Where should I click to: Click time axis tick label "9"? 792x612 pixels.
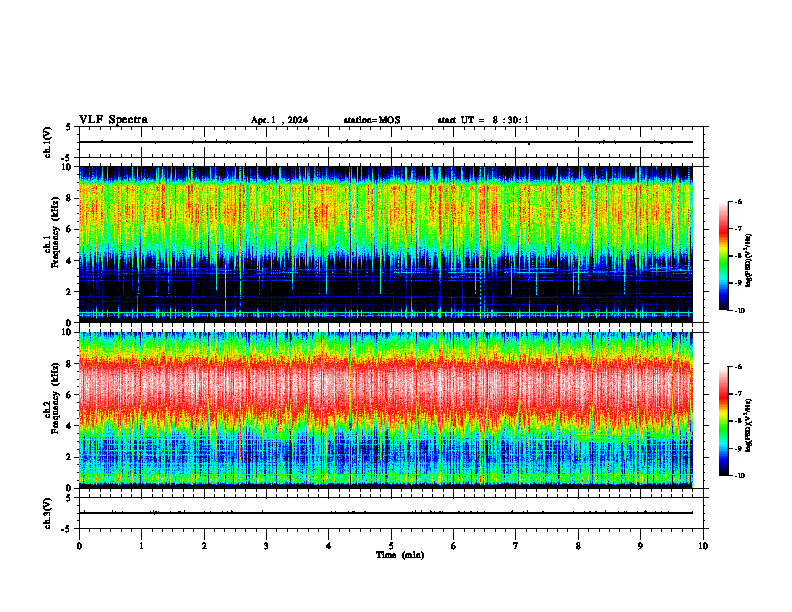pyautogui.click(x=640, y=546)
